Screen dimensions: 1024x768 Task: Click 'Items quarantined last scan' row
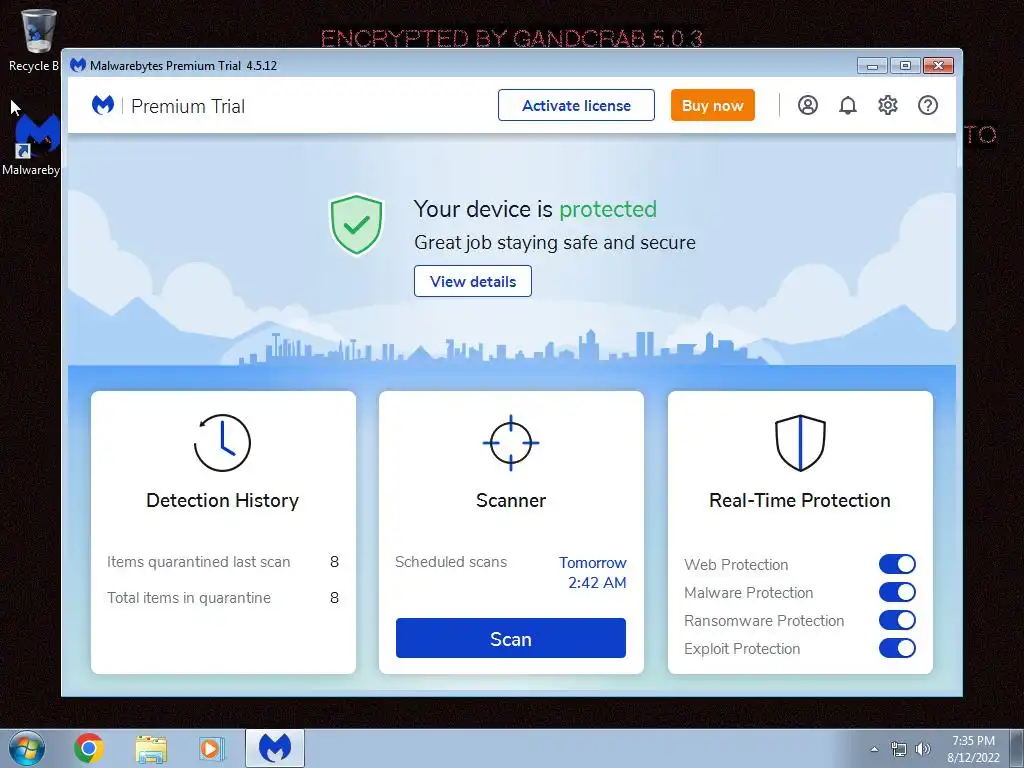point(223,562)
